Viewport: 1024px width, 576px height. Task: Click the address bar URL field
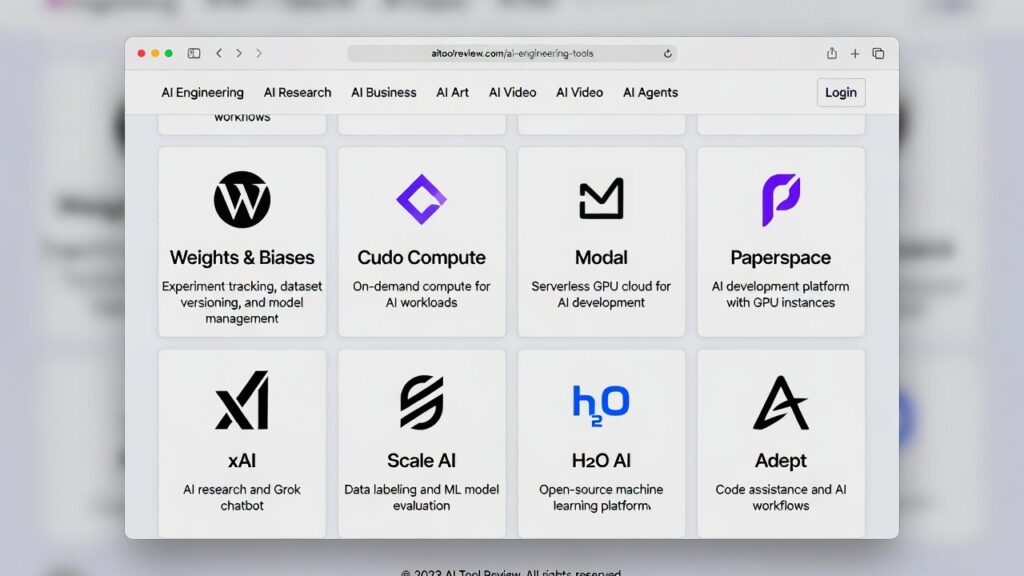click(x=512, y=54)
